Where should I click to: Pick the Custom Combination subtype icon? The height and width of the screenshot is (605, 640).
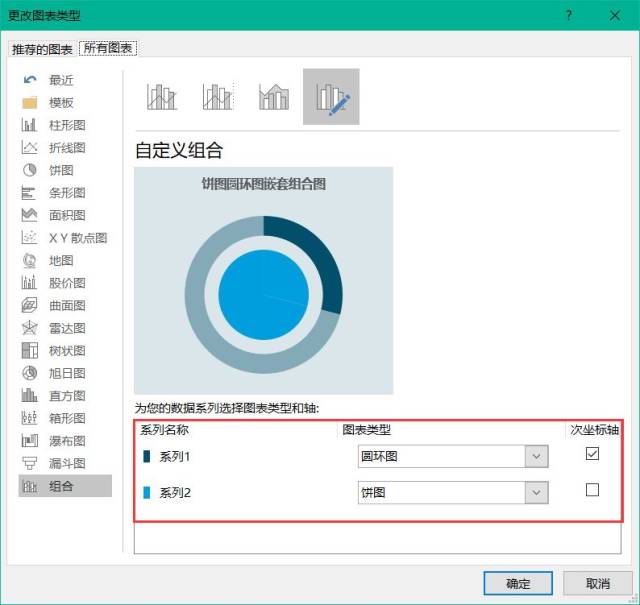[331, 97]
